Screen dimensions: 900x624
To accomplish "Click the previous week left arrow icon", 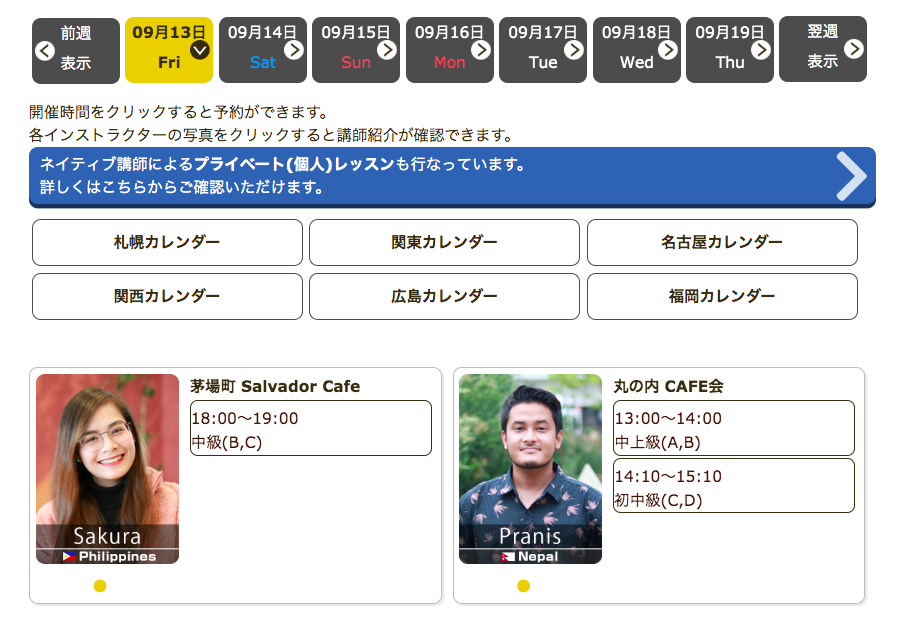I will point(45,51).
